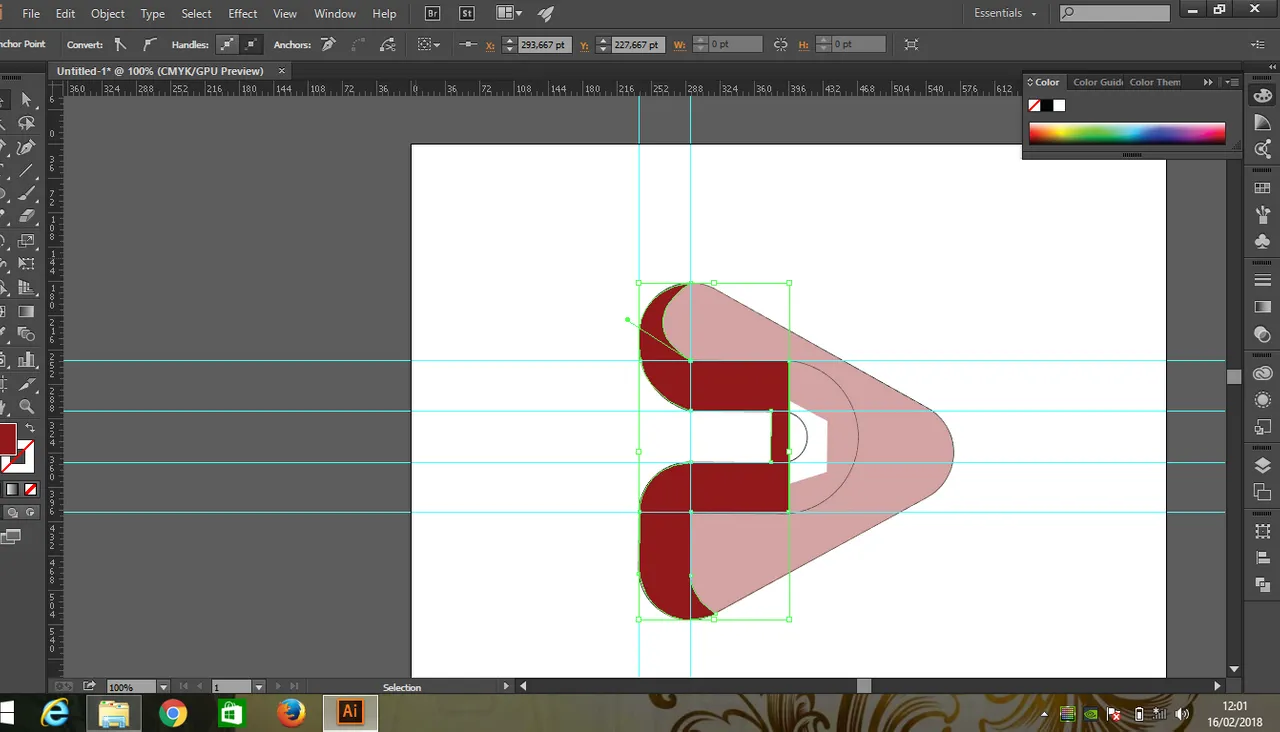Select the Line Segment tool
This screenshot has height=732, width=1280.
click(x=27, y=171)
